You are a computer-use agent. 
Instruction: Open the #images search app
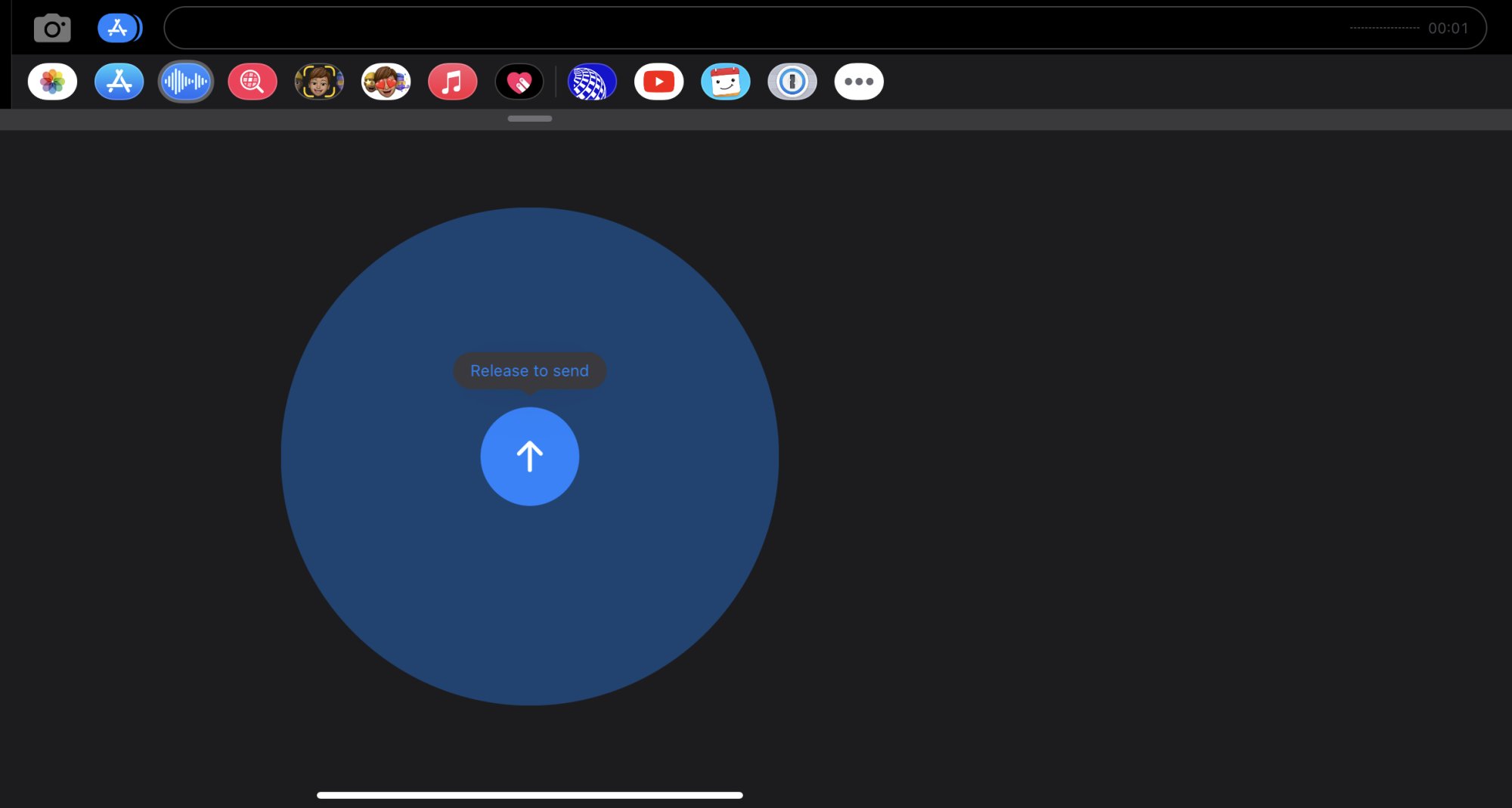coord(253,82)
